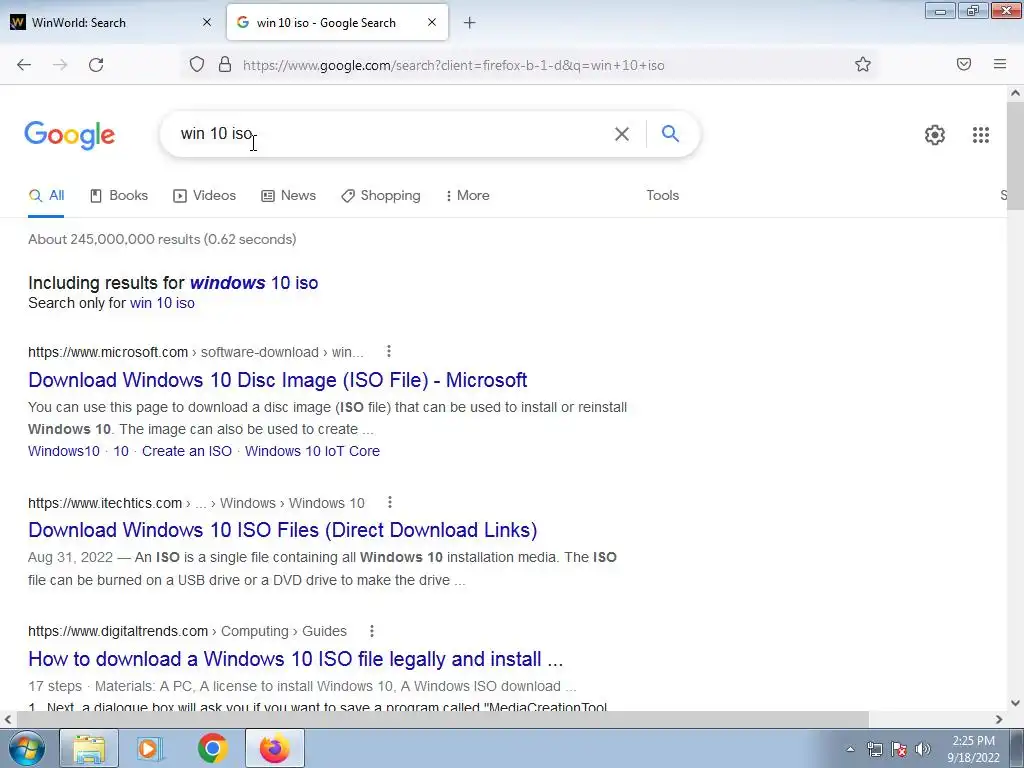
Task: Click the vertical scrollbar down arrow
Action: [x=1015, y=703]
